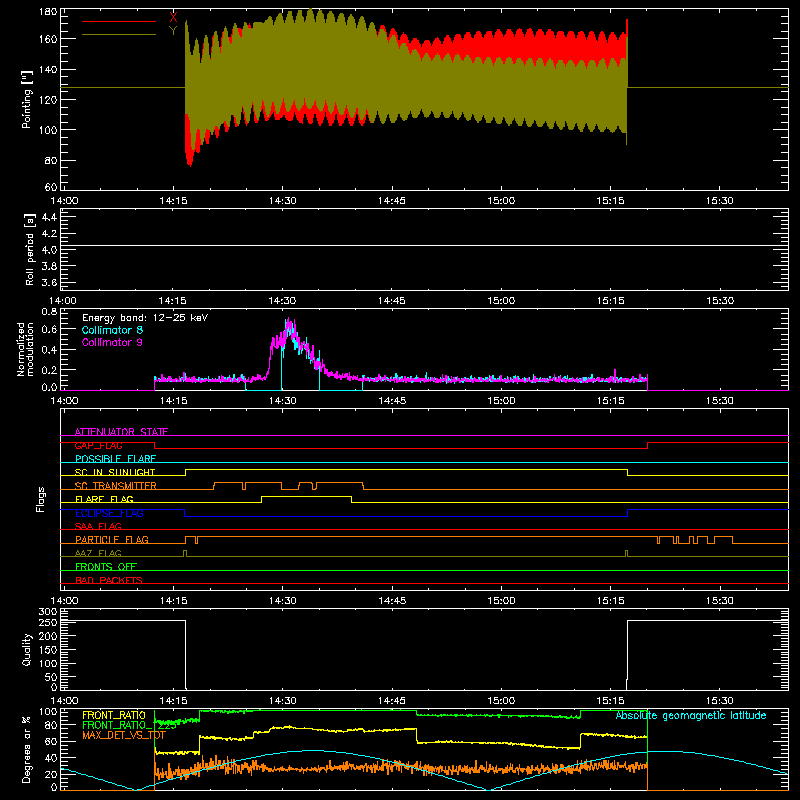Click the 15:15 time label under the Flags plot

click(610, 601)
